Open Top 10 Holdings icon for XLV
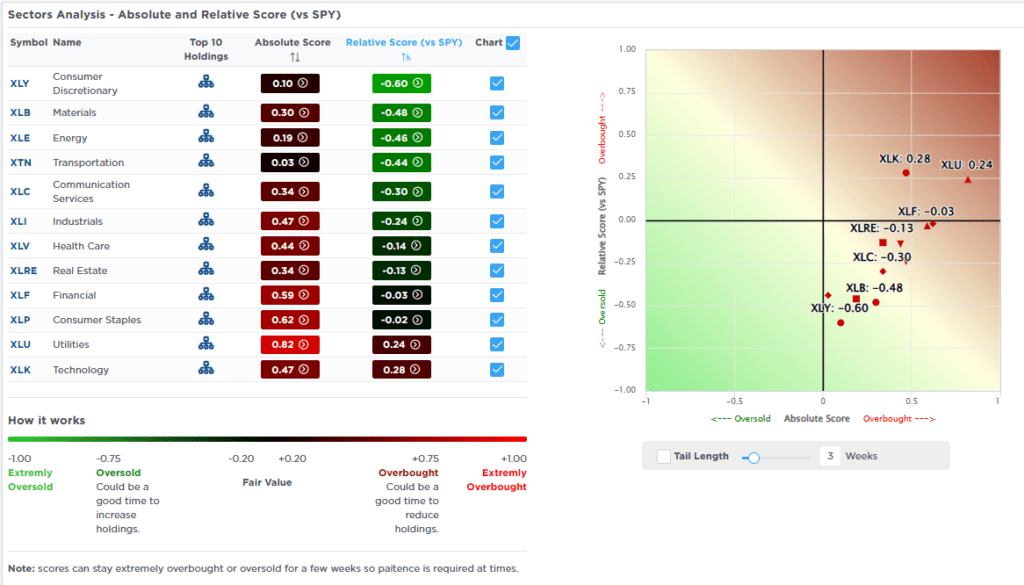Screen dimensions: 1024x585 pyautogui.click(x=206, y=244)
